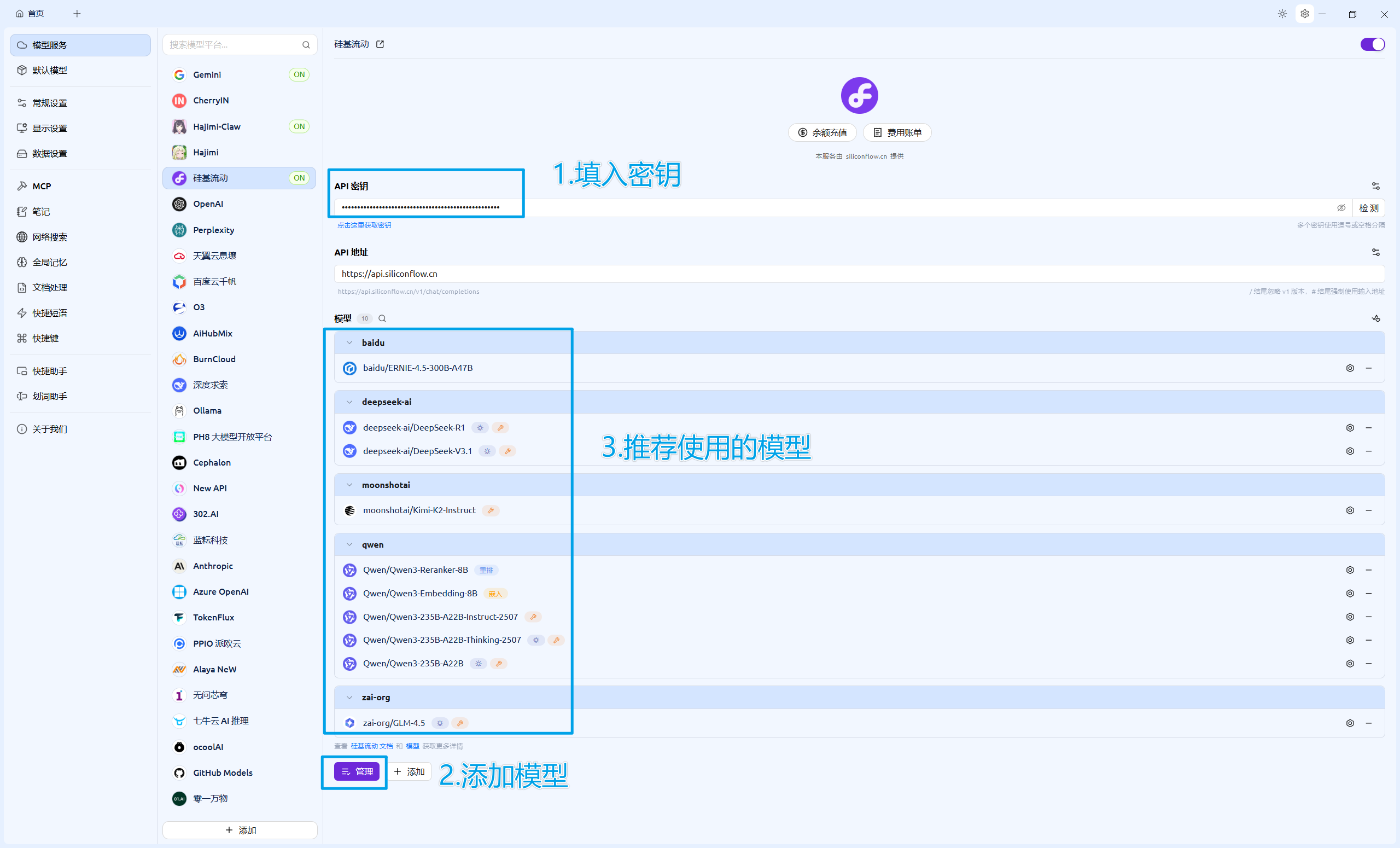The image size is (1400, 848).
Task: Collapse the qwen model group
Action: 349,544
